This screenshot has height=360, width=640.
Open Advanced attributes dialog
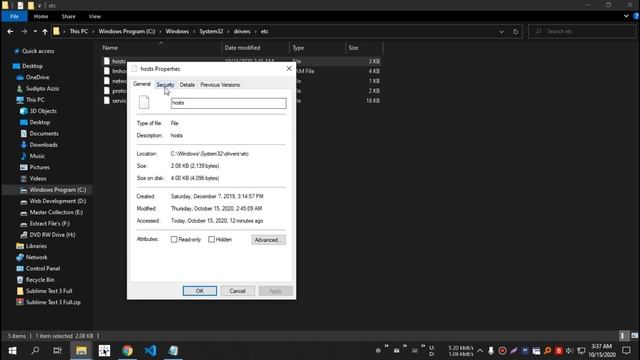pos(268,240)
